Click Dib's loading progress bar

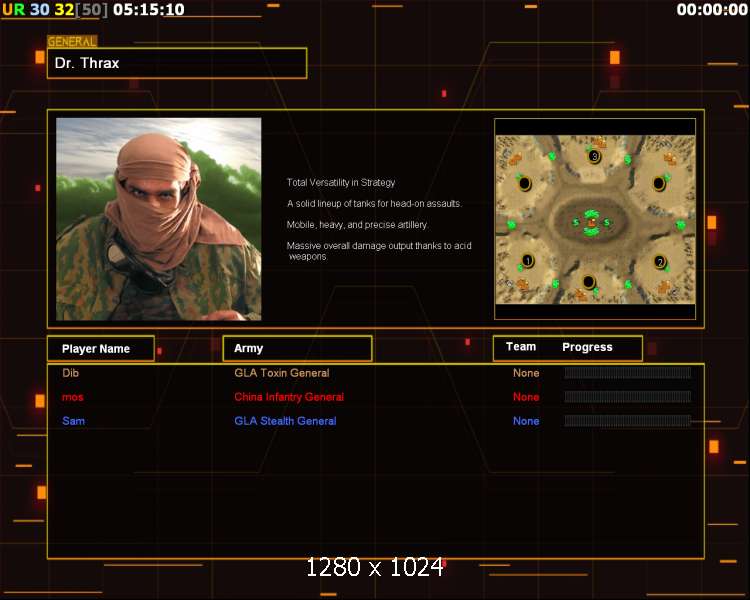(628, 373)
